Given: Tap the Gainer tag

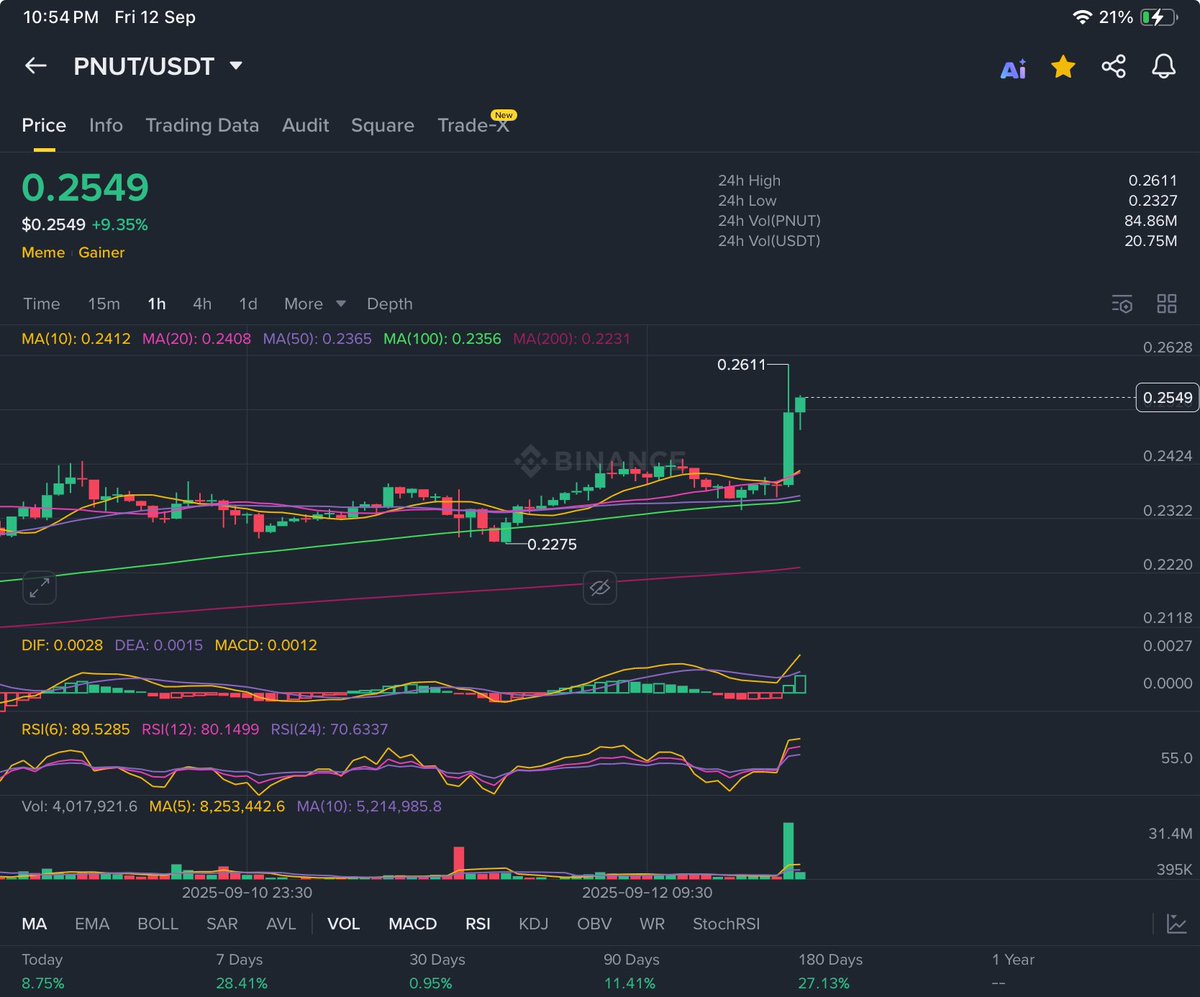Looking at the screenshot, I should (x=102, y=252).
